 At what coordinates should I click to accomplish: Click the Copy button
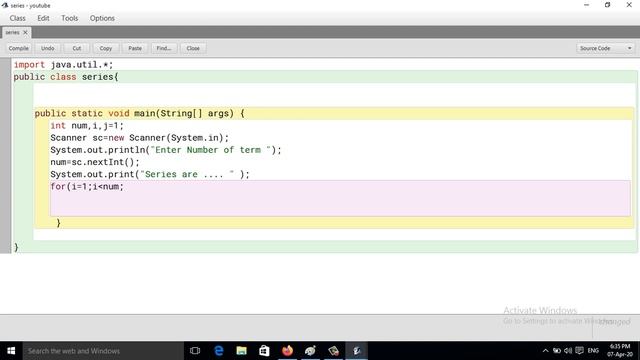point(106,48)
